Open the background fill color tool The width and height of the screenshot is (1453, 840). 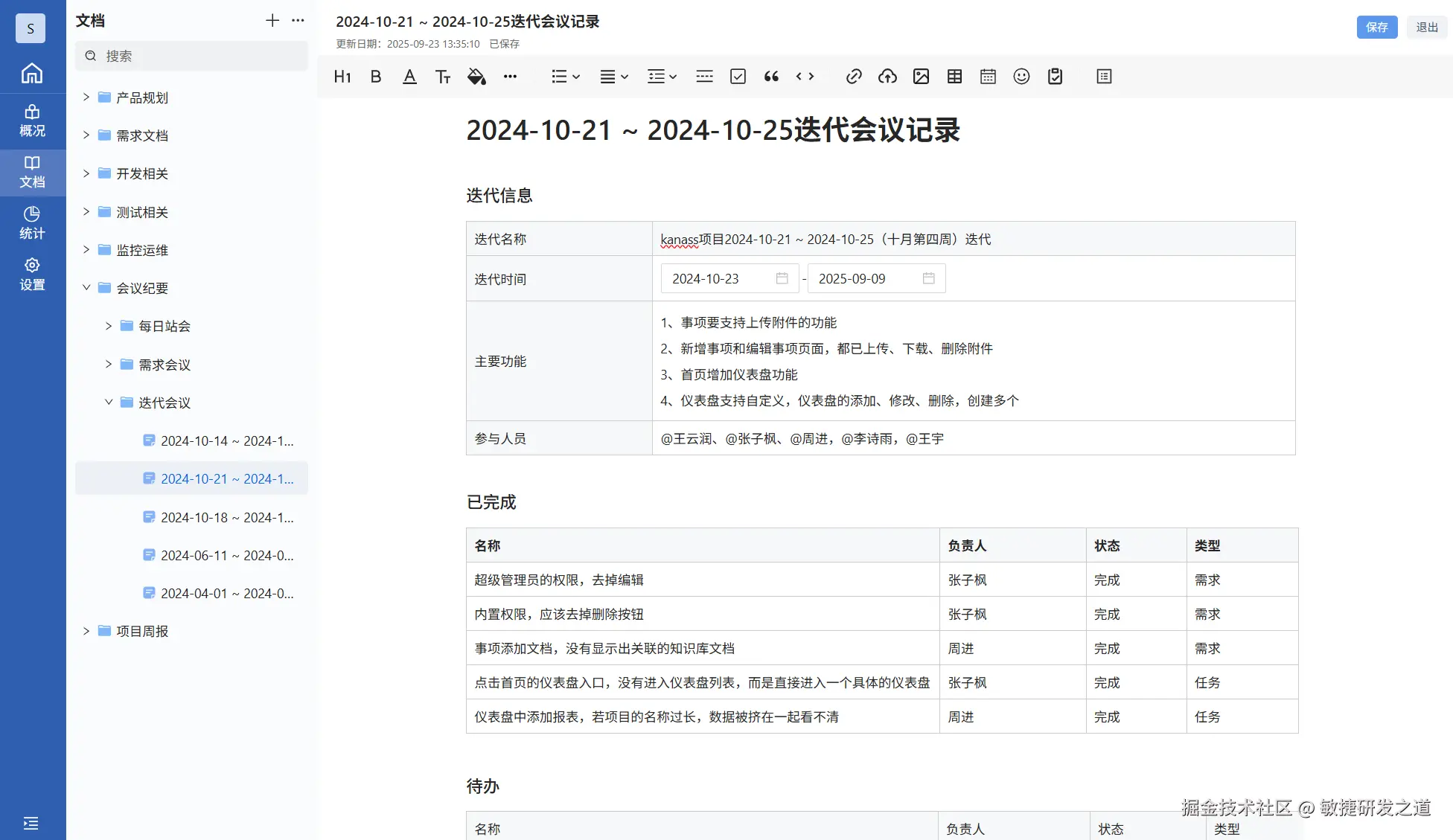(476, 77)
